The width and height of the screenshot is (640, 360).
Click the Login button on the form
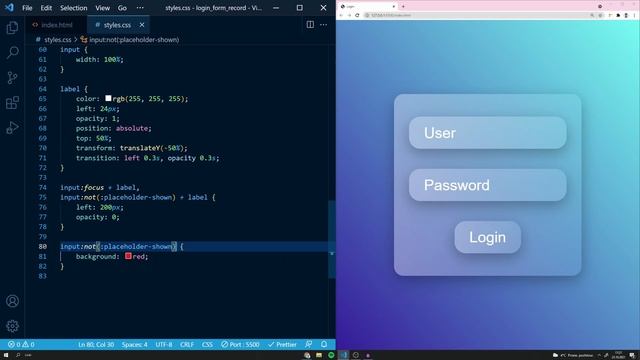click(x=487, y=237)
